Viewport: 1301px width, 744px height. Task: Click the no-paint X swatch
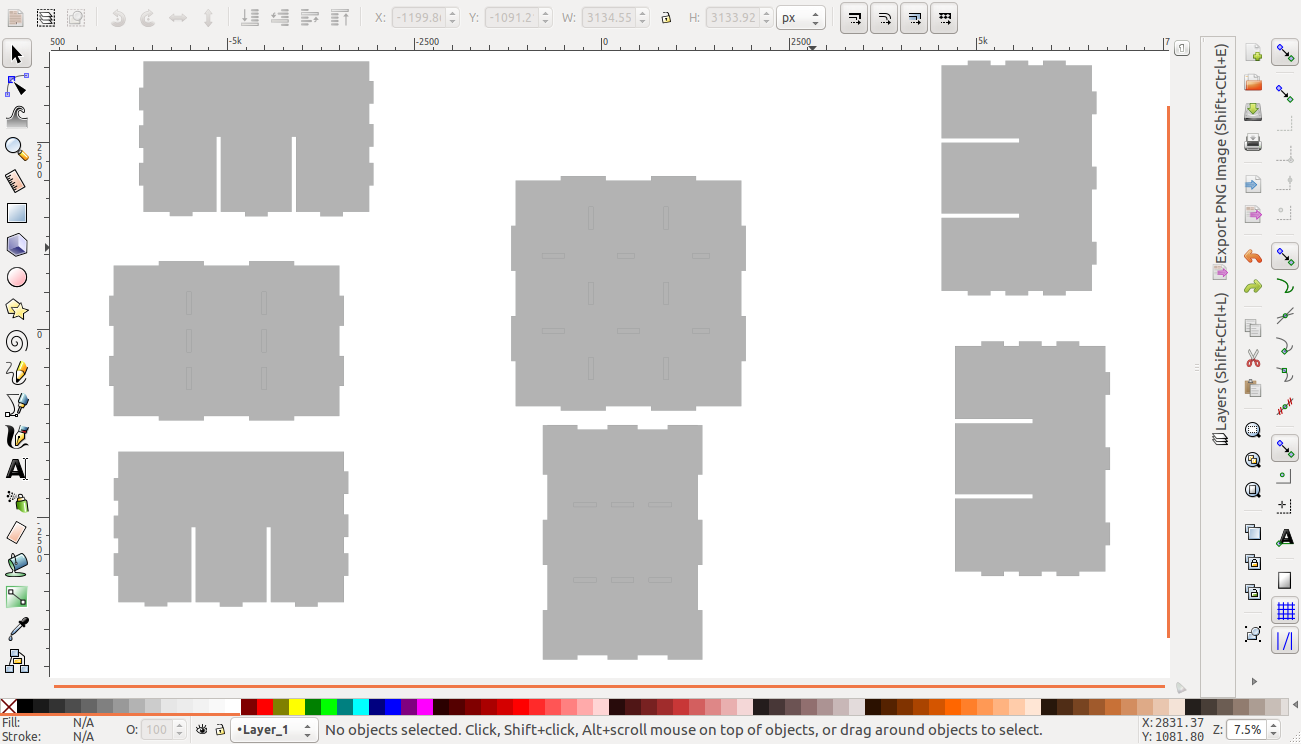(x=9, y=706)
